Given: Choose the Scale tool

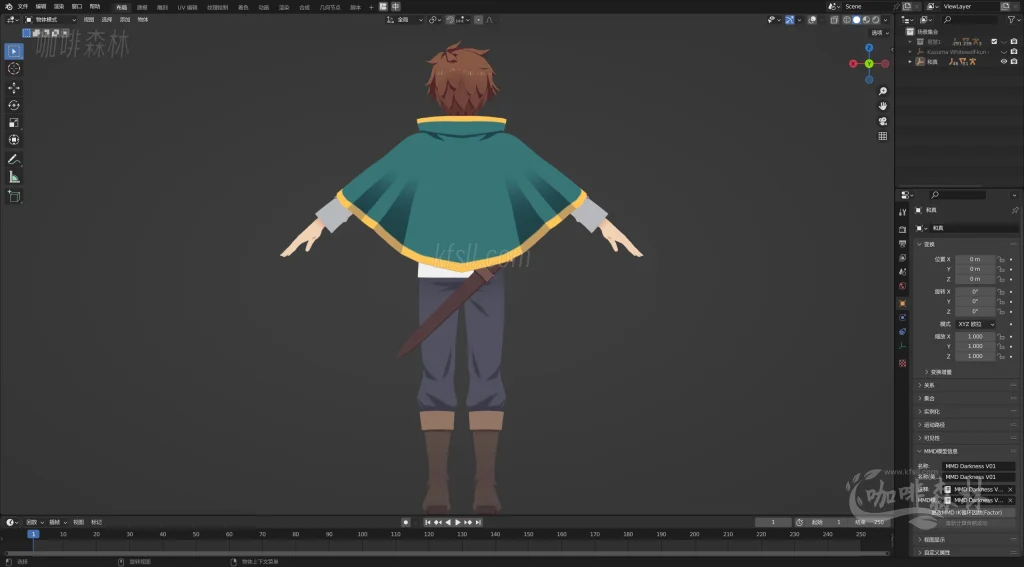Looking at the screenshot, I should [x=14, y=123].
